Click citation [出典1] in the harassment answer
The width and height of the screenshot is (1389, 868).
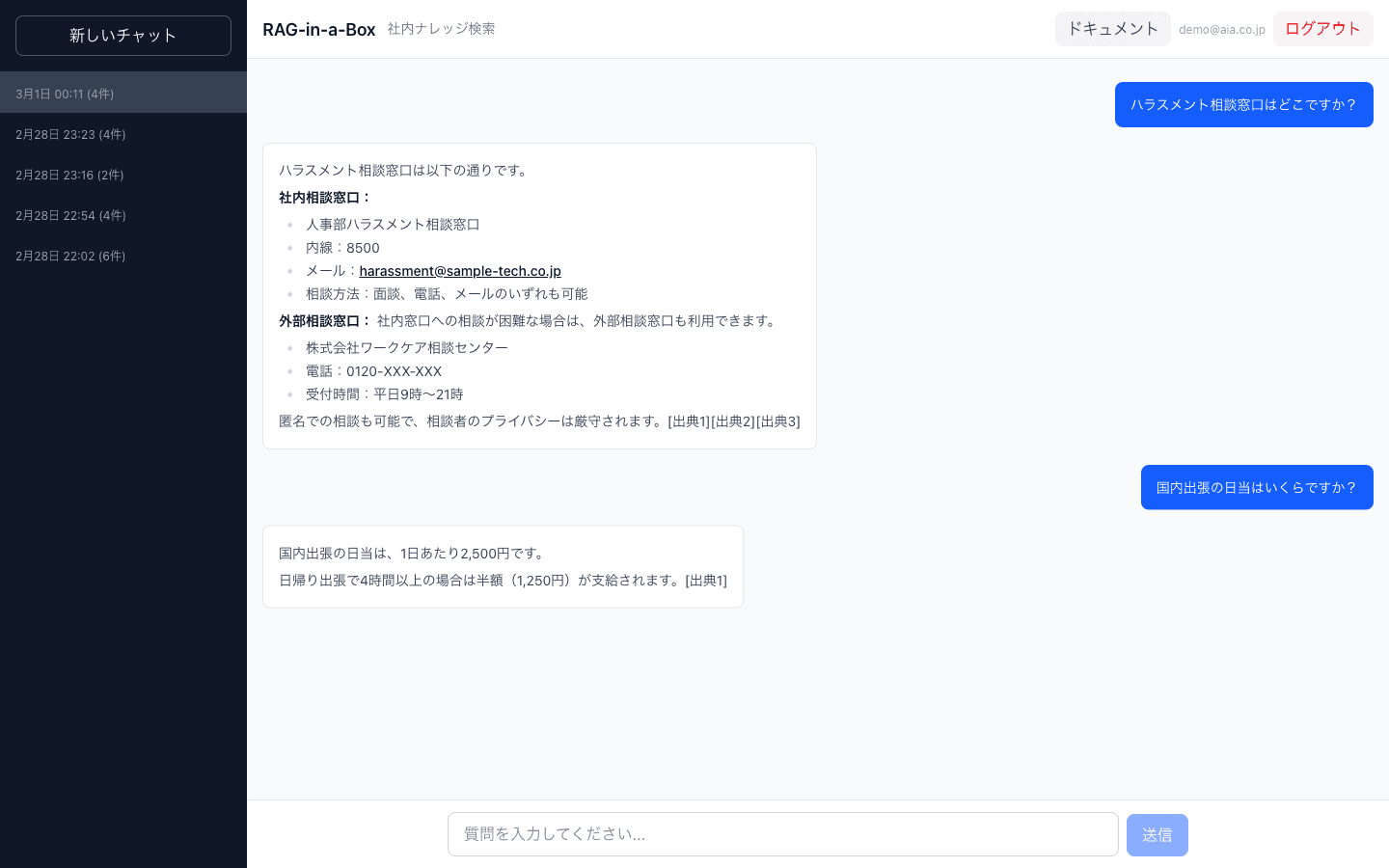tap(689, 421)
